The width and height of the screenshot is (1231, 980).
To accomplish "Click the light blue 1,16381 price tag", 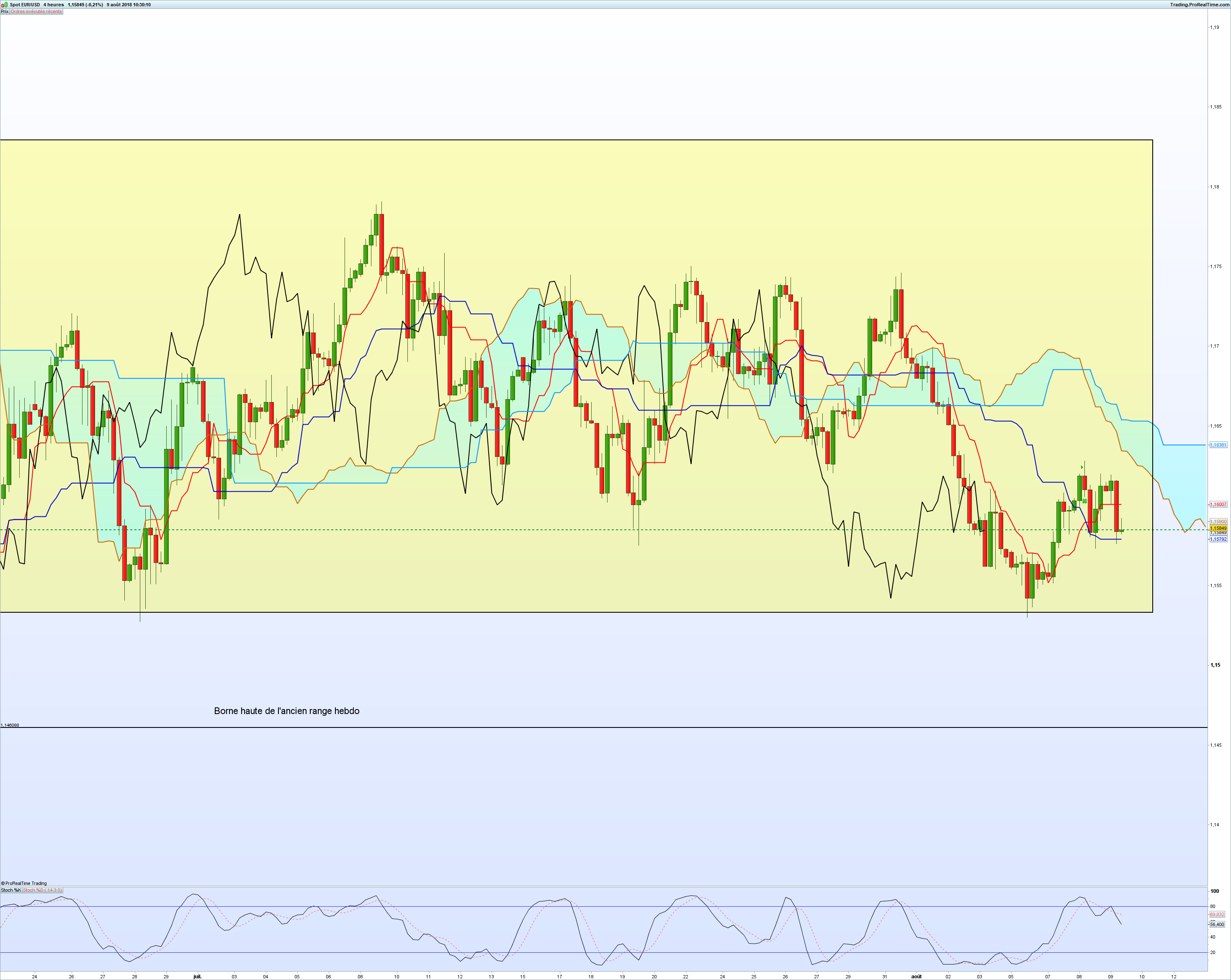I will point(1218,445).
